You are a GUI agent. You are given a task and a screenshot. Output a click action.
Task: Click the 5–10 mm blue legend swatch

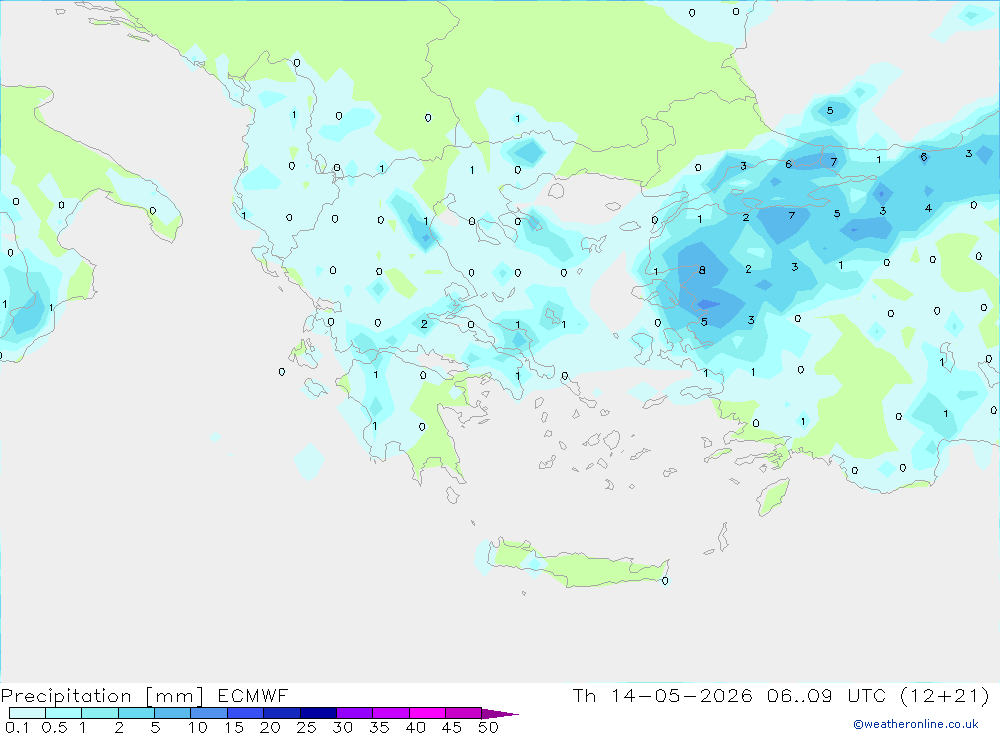pyautogui.click(x=172, y=713)
